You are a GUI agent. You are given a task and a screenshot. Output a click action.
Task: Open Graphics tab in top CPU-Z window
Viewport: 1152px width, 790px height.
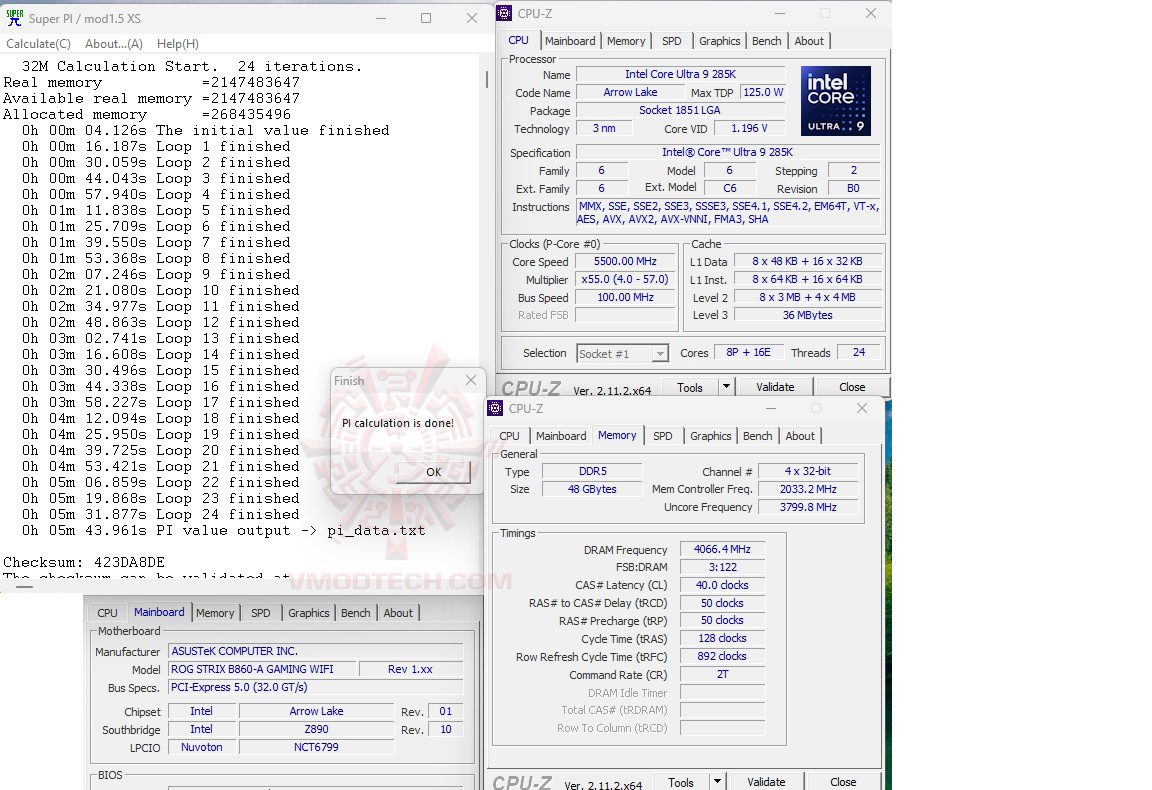point(719,41)
